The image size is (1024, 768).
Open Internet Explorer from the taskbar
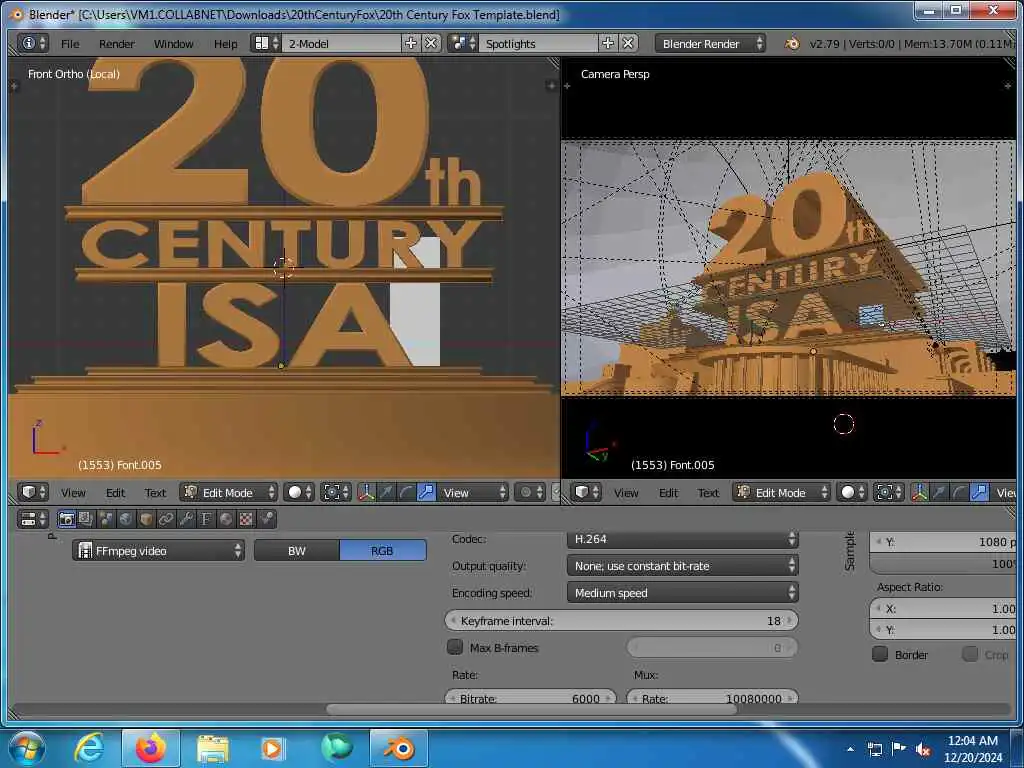(89, 748)
